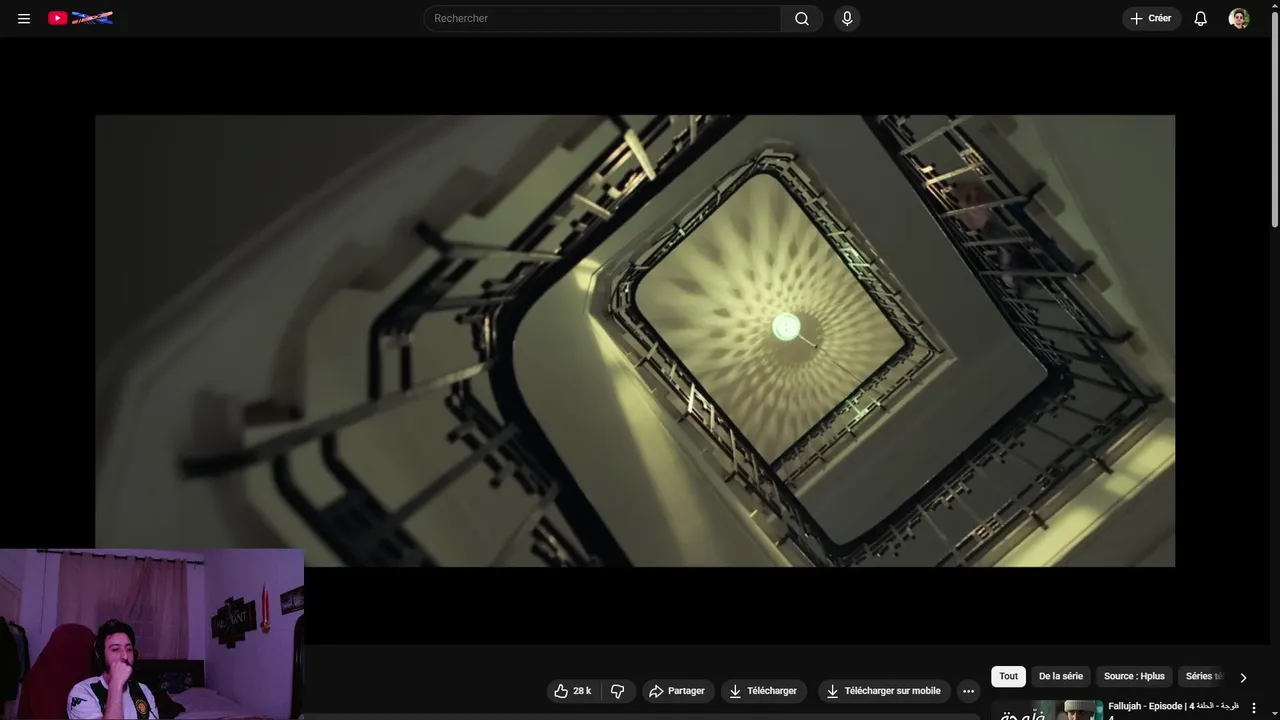This screenshot has width=1280, height=720.
Task: Show more filter chips with the arrow
Action: [1243, 677]
